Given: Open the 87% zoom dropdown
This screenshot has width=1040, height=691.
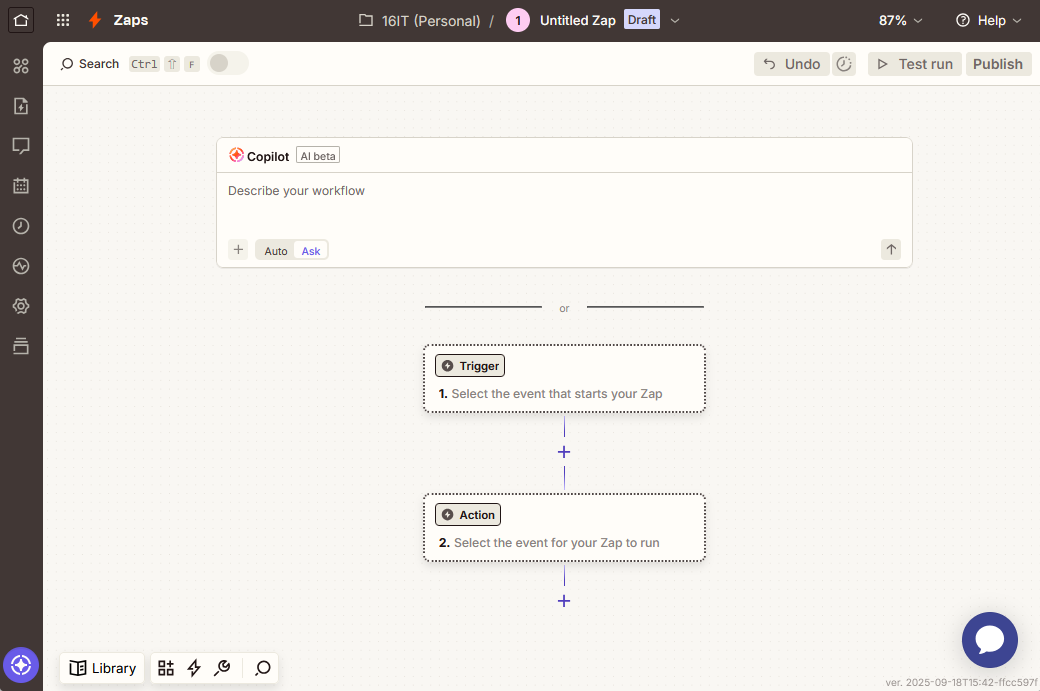Looking at the screenshot, I should coord(900,21).
